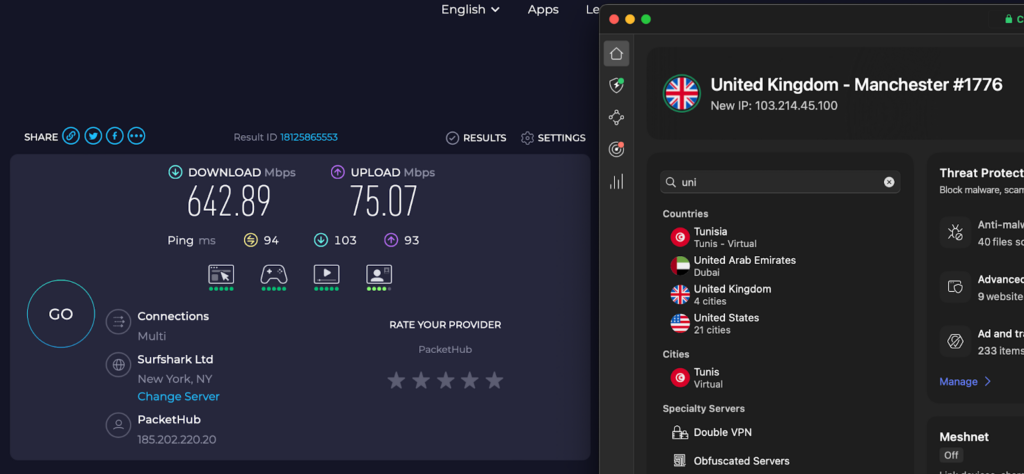Open NordVPN Threat Protection shield icon
1024x474 pixels.
tap(616, 86)
